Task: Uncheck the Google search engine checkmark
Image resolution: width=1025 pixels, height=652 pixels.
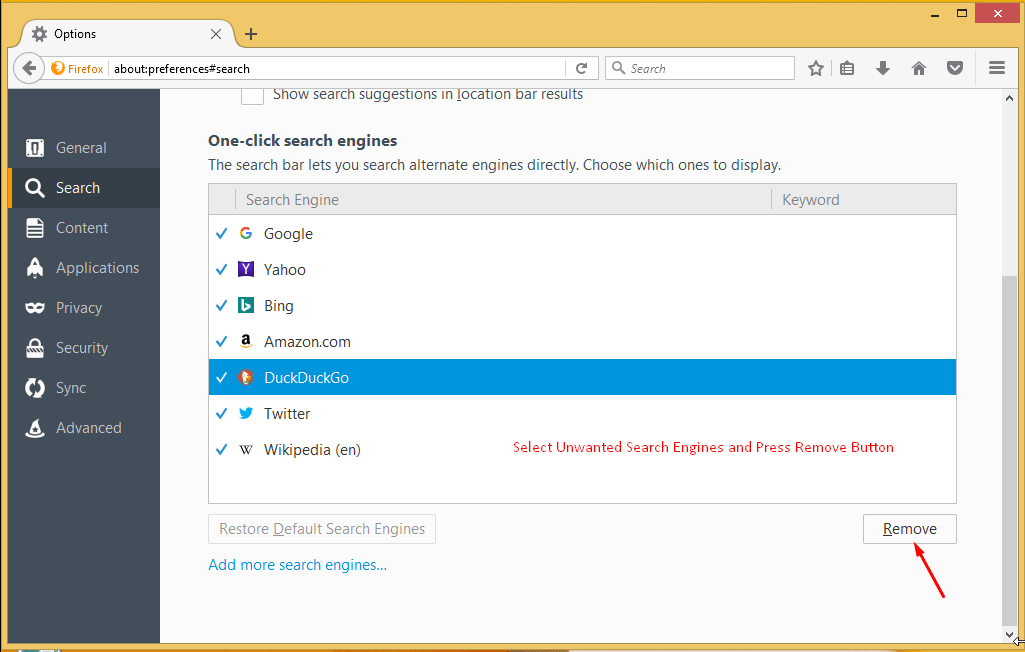Action: [222, 233]
